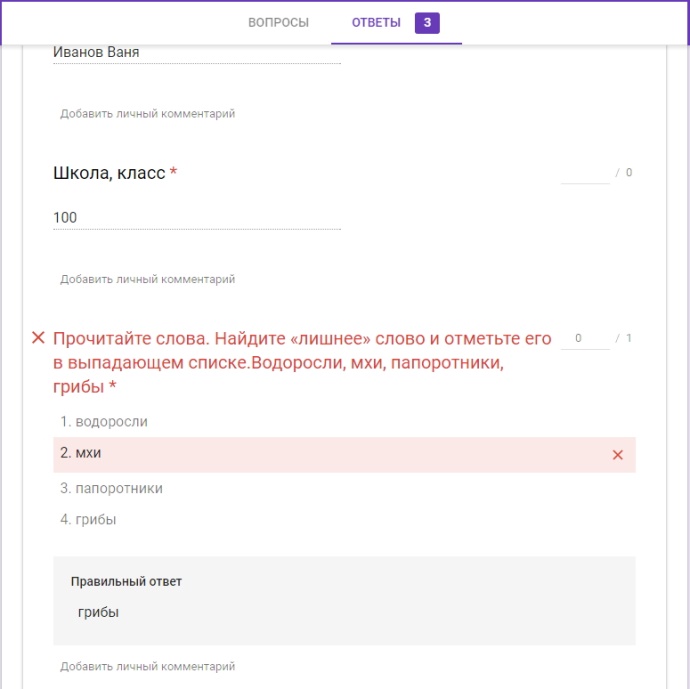Switch to the ВОПРОСЫ tab

pos(278,22)
